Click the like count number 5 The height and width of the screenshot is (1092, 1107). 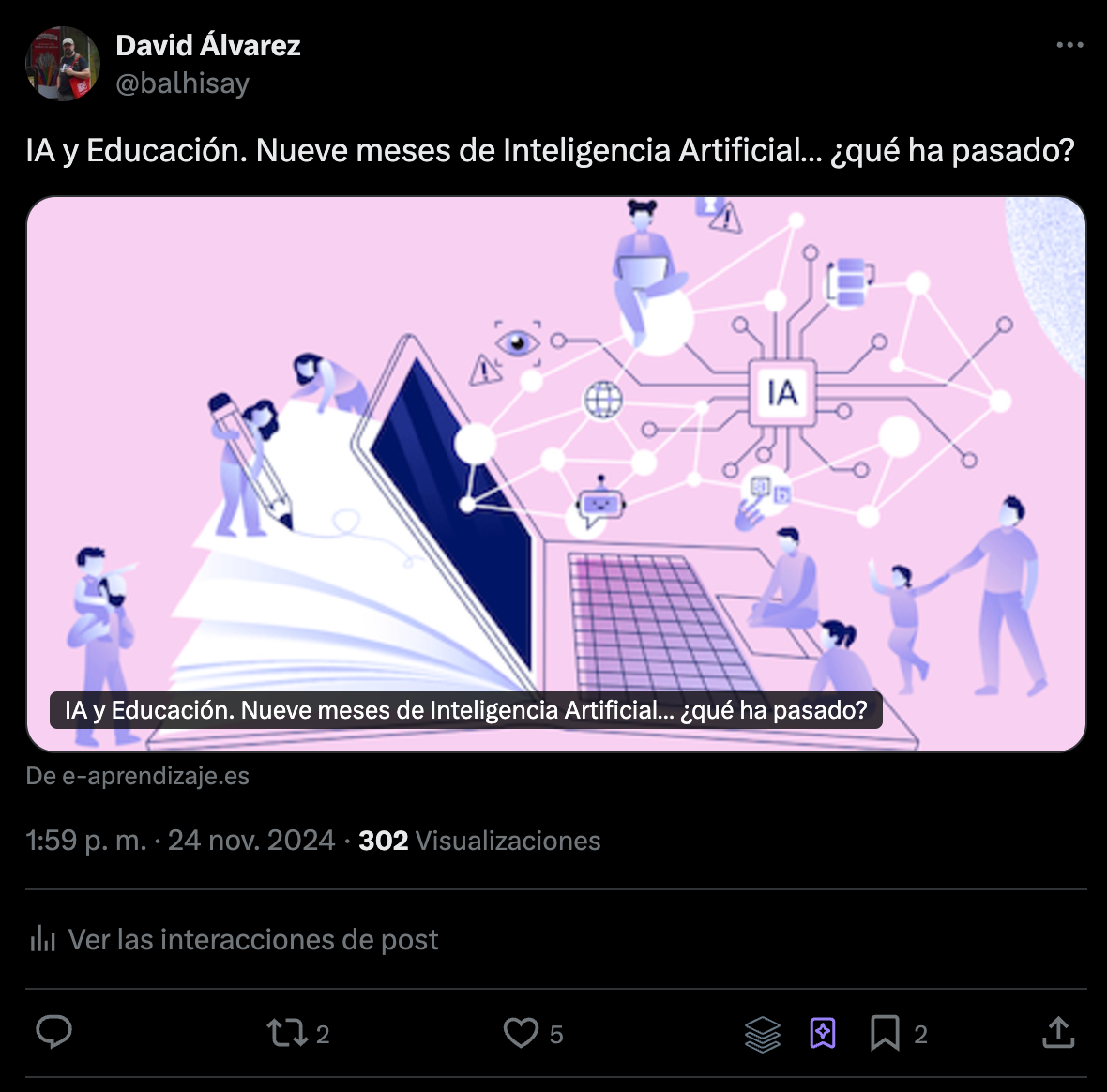pyautogui.click(x=556, y=1035)
